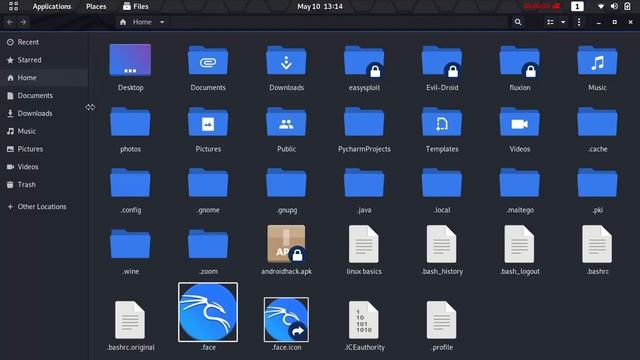Open the Music folder icon in grid

tap(597, 61)
